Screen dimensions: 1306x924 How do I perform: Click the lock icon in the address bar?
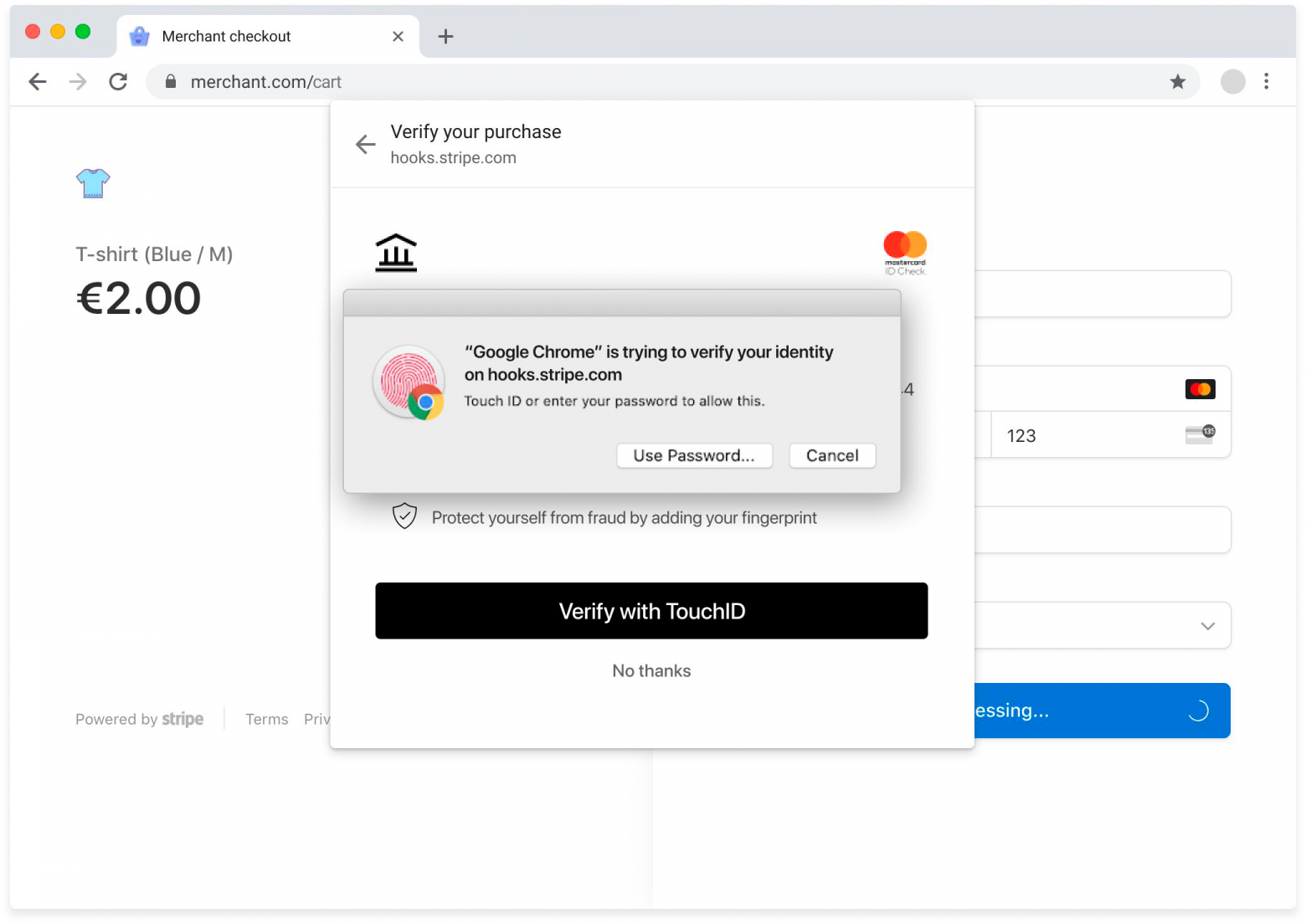click(x=171, y=81)
